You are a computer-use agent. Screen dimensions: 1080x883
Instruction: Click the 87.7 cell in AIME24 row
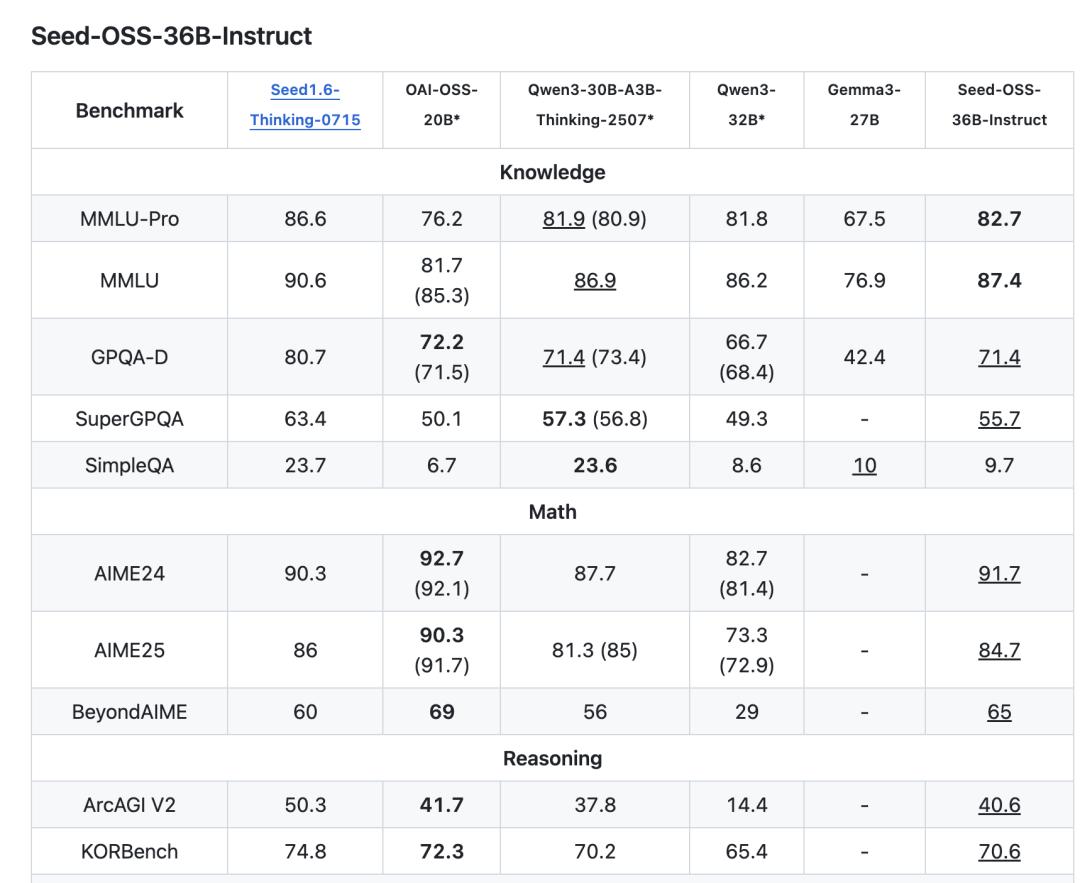[x=595, y=573]
